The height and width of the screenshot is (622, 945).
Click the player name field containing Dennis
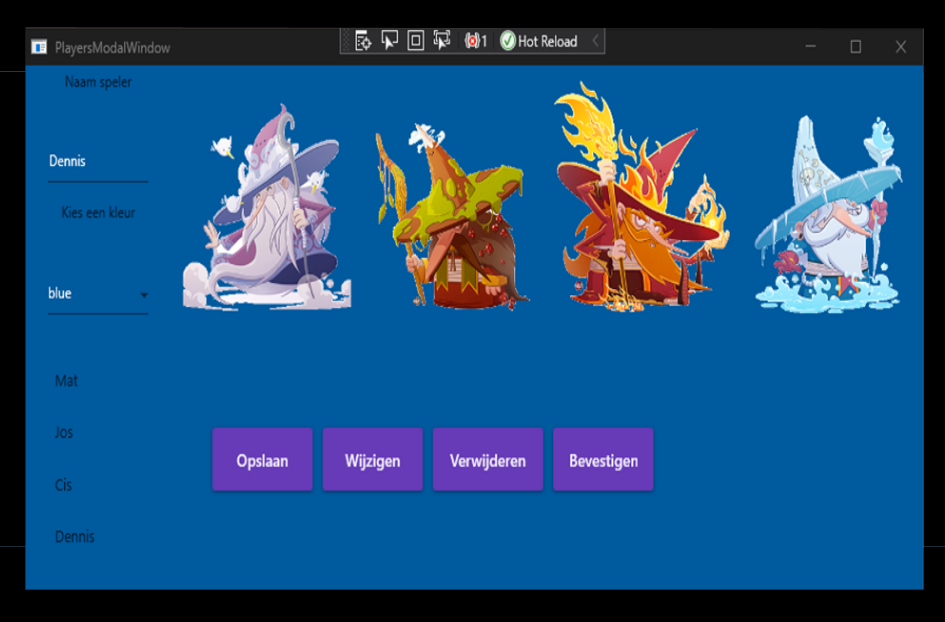[98, 162]
